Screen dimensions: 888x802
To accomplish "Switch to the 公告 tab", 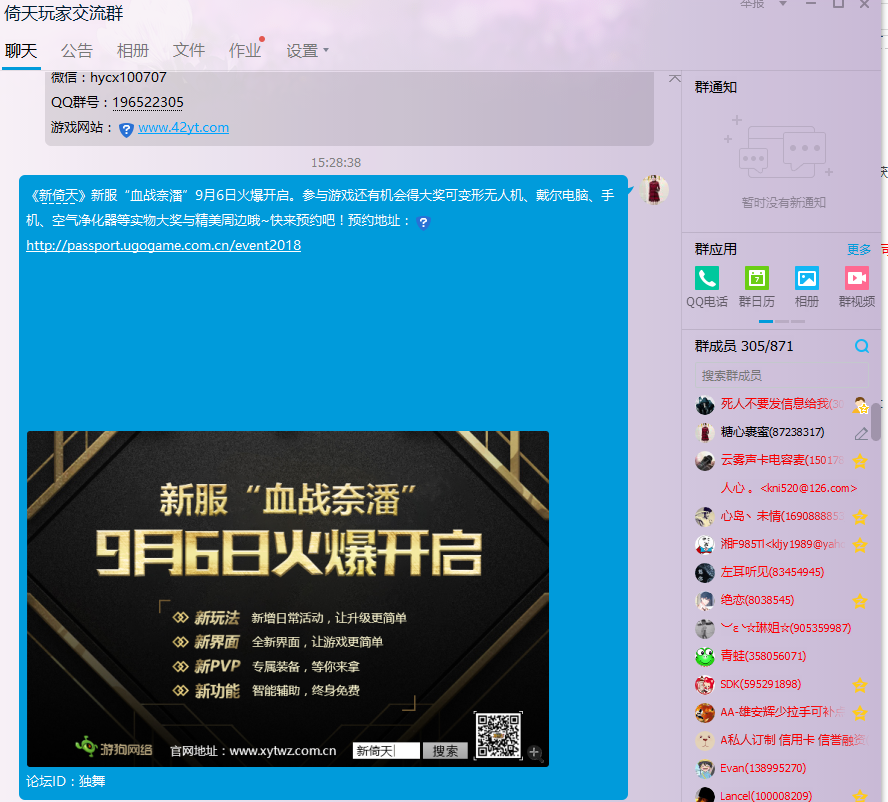I will (x=76, y=51).
